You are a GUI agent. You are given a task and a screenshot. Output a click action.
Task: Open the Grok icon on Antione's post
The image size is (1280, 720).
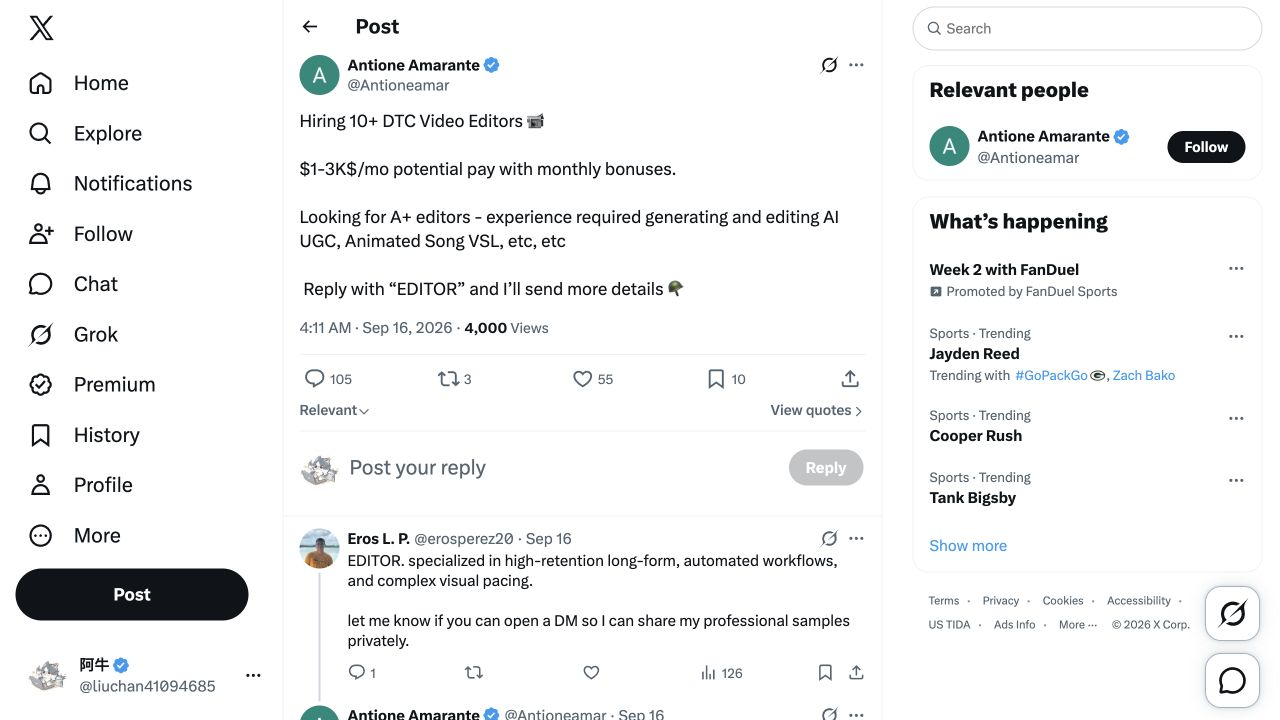point(829,65)
